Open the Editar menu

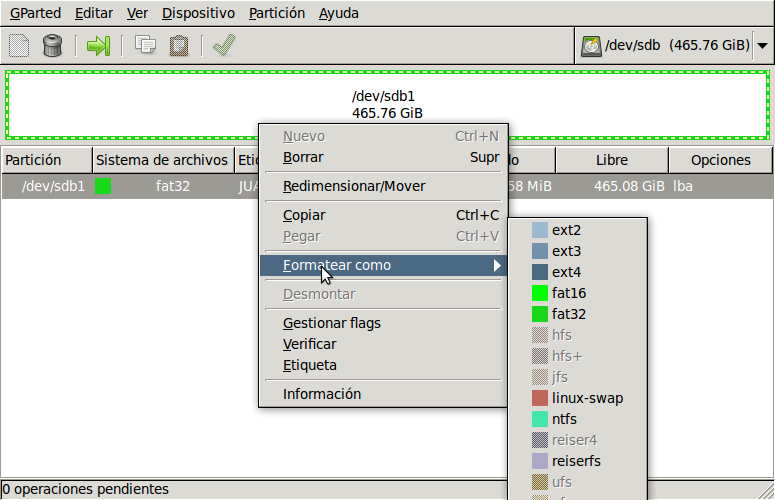(x=94, y=13)
